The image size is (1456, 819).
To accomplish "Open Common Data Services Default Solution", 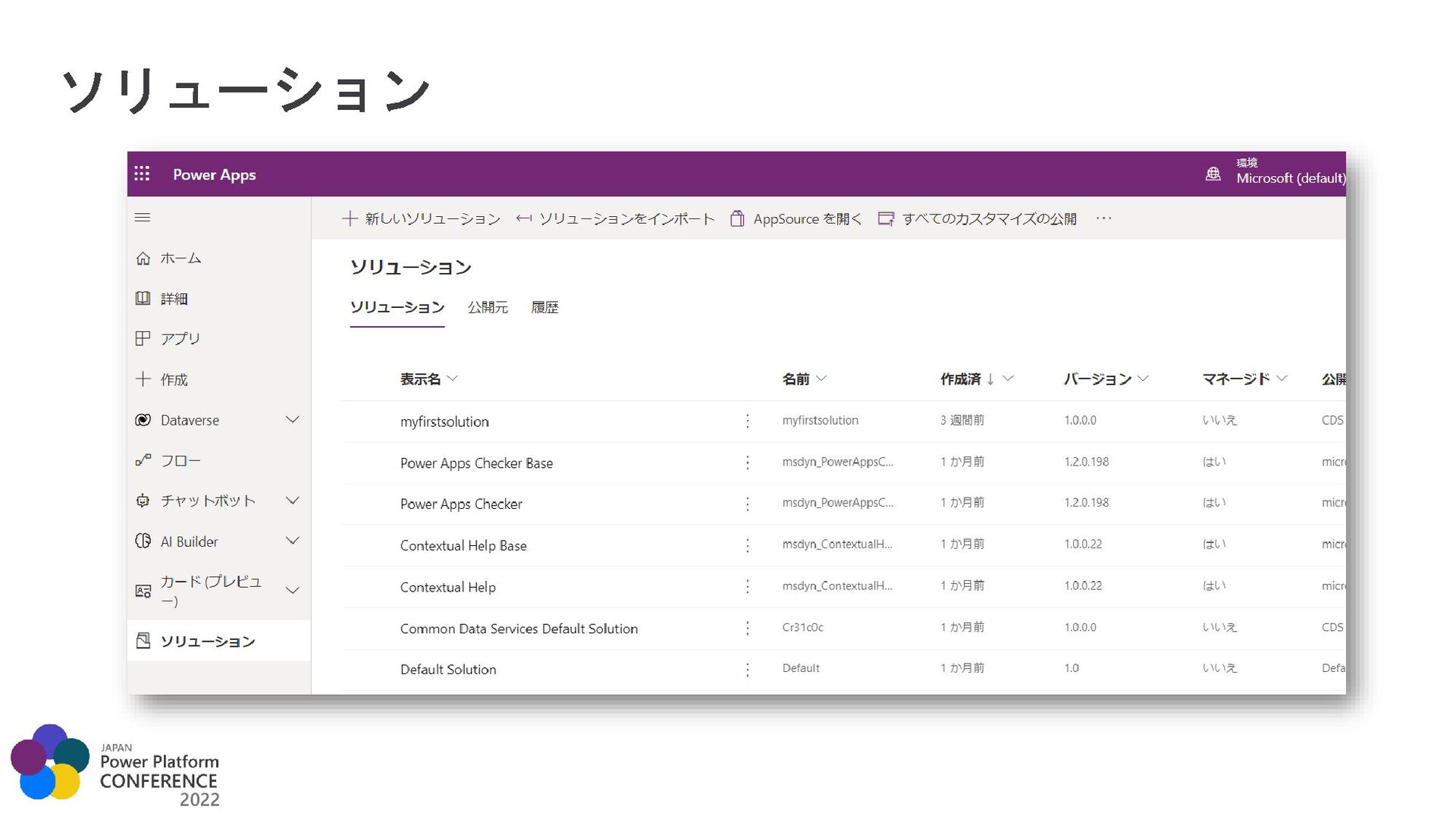I will [519, 628].
